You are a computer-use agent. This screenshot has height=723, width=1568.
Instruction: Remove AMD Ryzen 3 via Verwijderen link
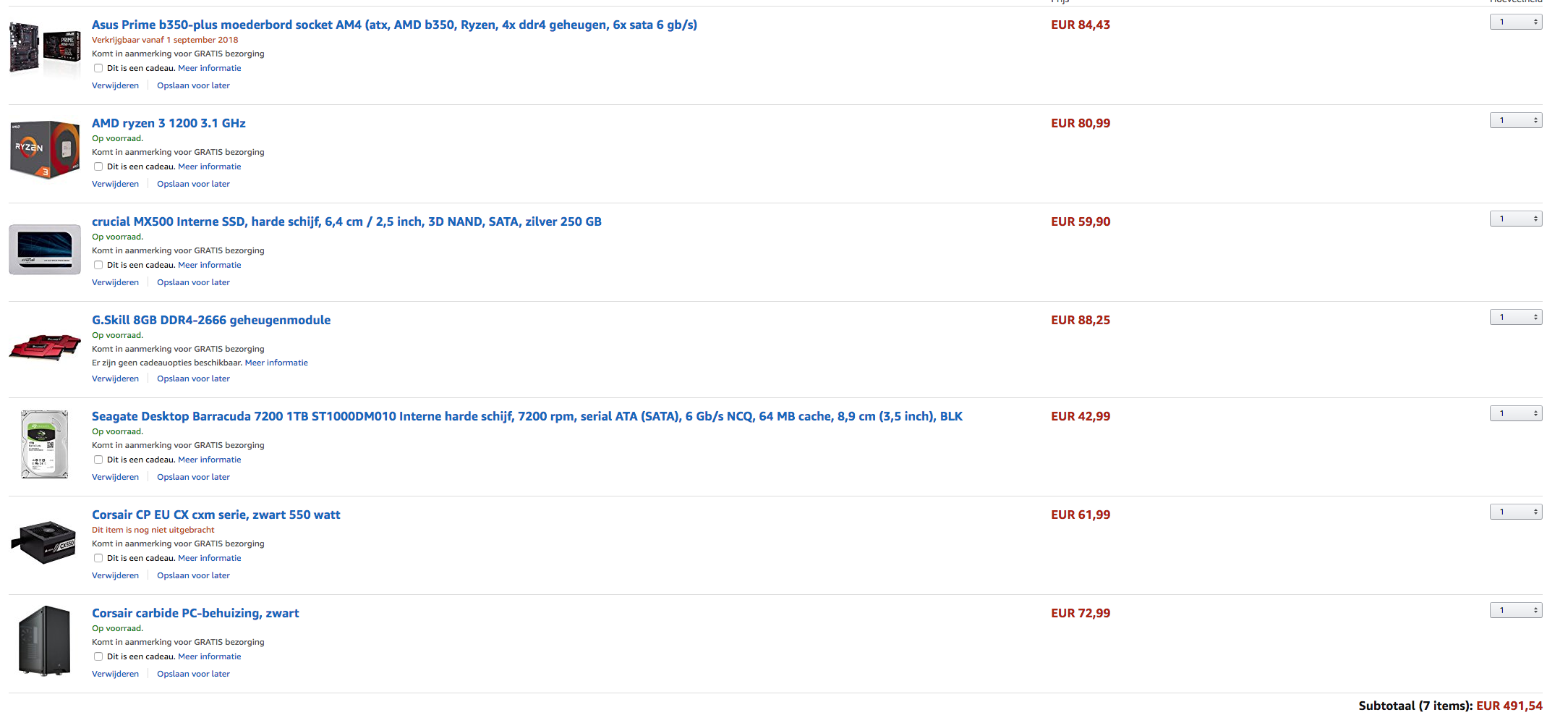click(x=115, y=184)
